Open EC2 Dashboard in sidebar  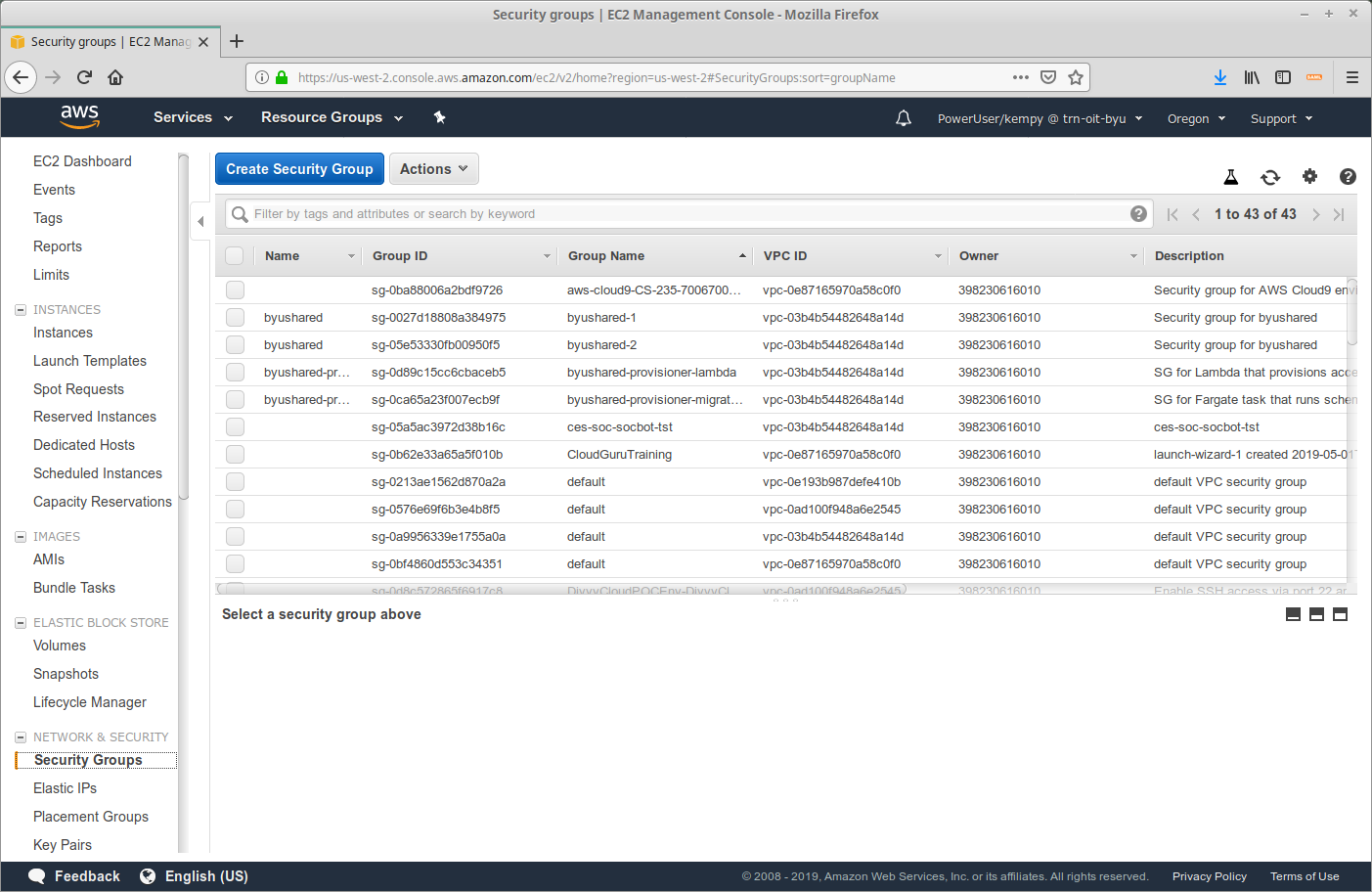pos(82,161)
